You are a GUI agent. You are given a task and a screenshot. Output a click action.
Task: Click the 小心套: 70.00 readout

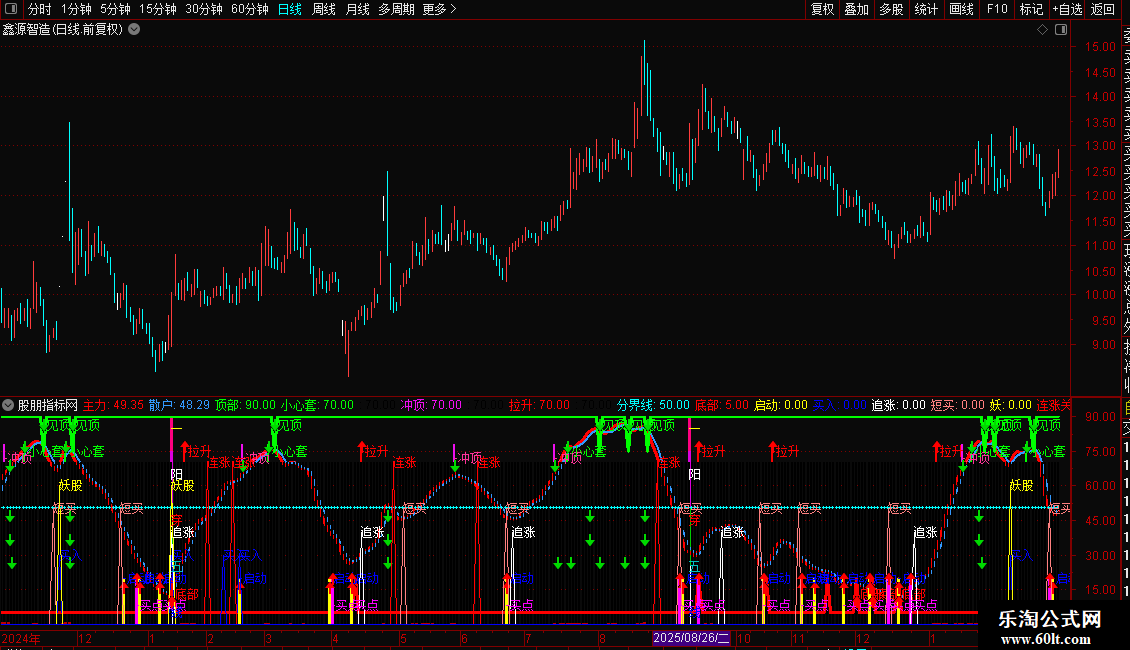coord(317,406)
